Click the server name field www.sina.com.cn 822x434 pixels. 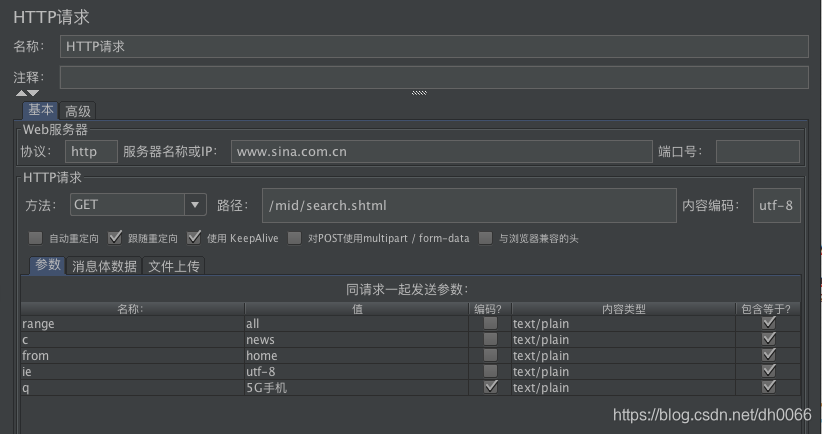click(441, 151)
